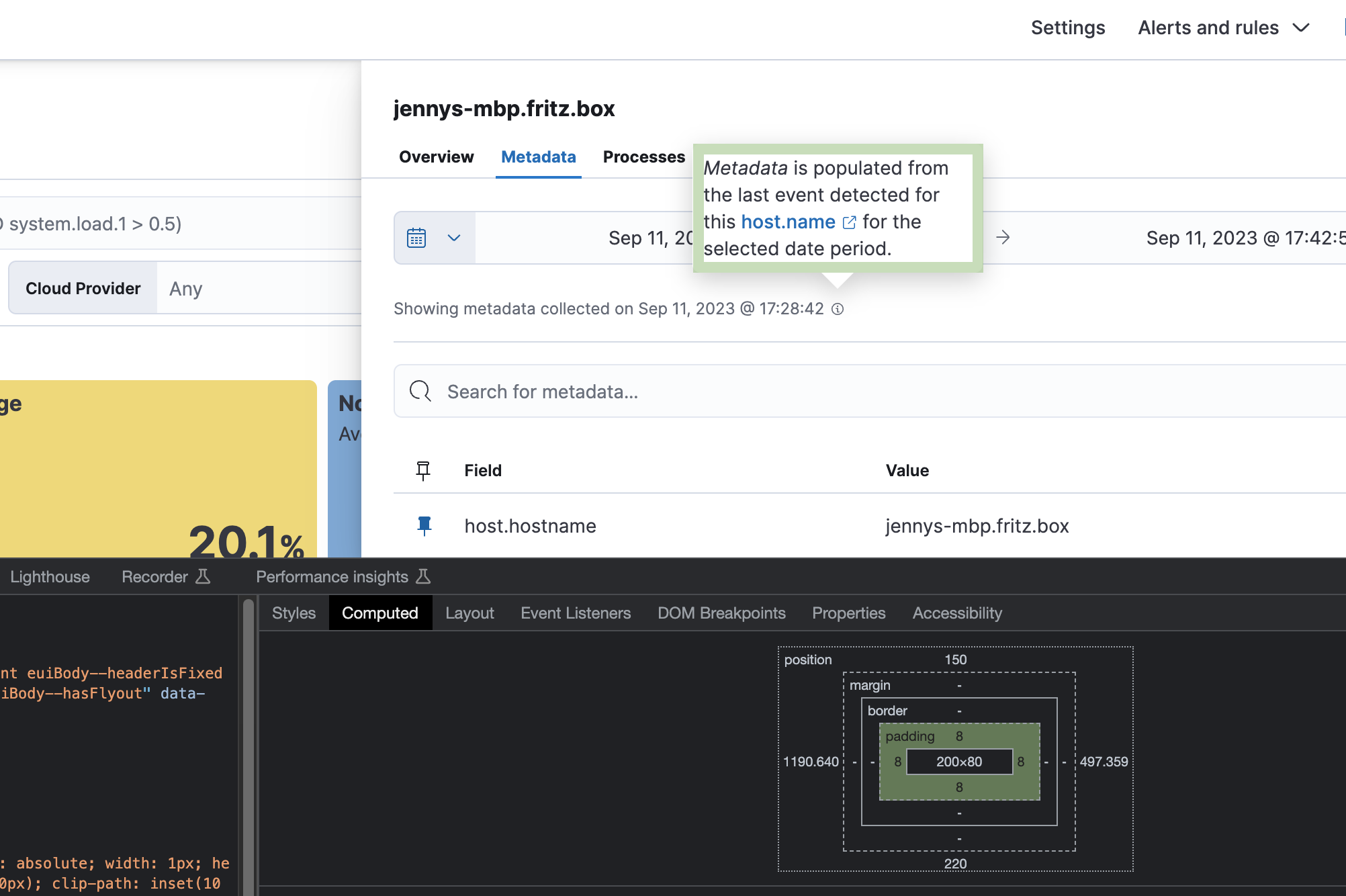Open the DOM Breakpoints pane

click(721, 613)
